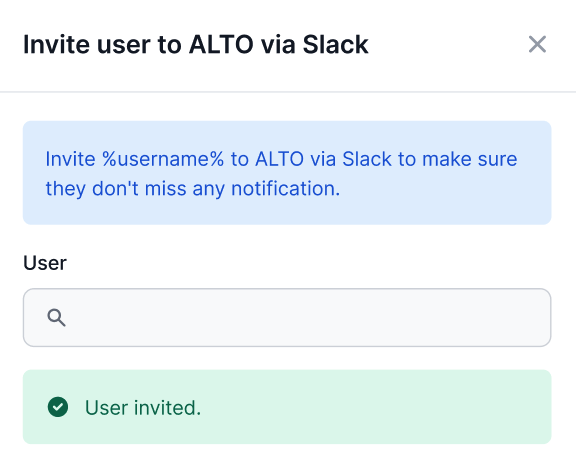This screenshot has height=462, width=576.
Task: Click the blue info banner message
Action: (x=287, y=173)
